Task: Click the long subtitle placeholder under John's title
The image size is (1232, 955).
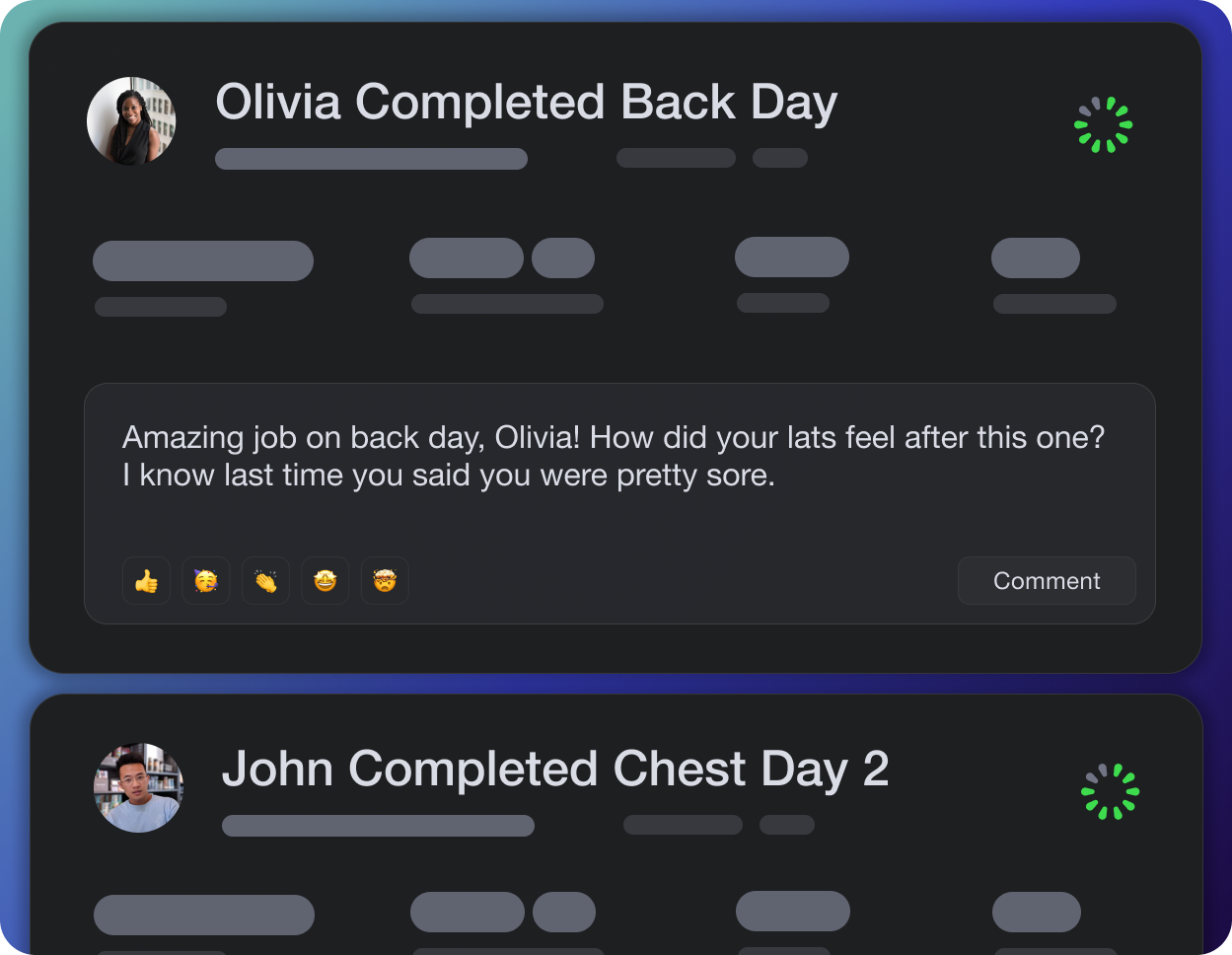Action: click(378, 826)
